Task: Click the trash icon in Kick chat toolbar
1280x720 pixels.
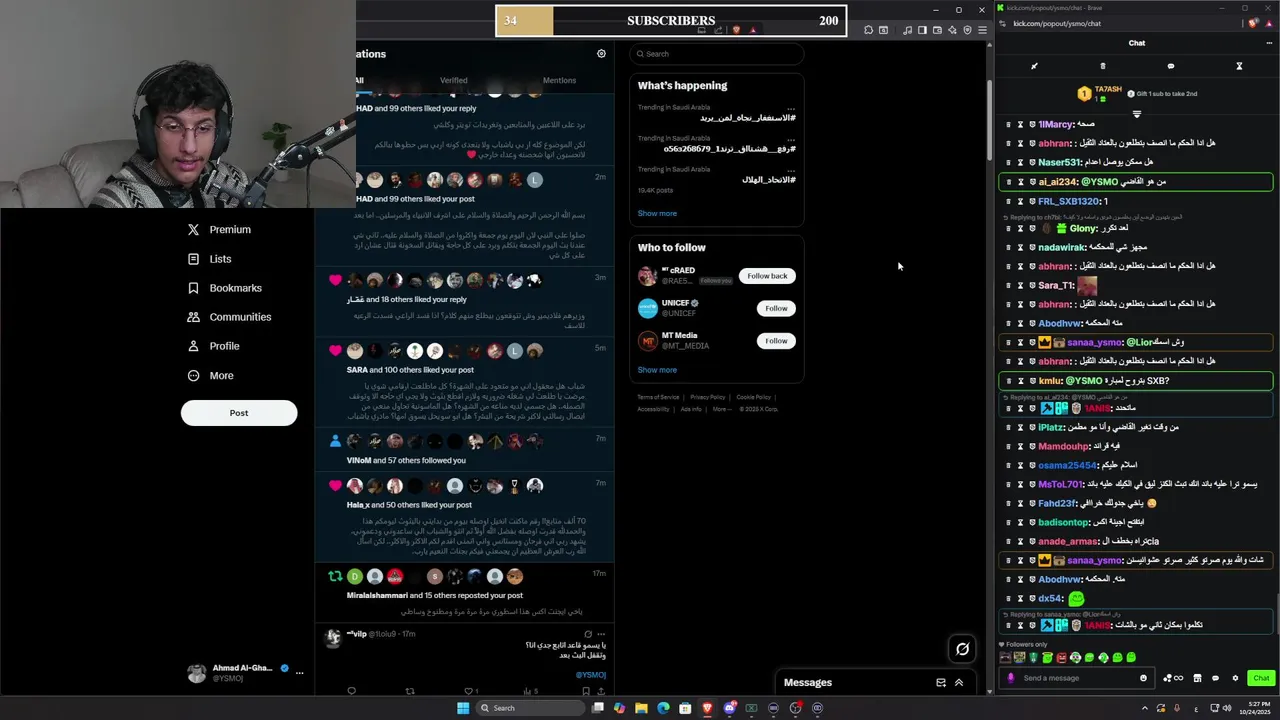Action: 1103,66
